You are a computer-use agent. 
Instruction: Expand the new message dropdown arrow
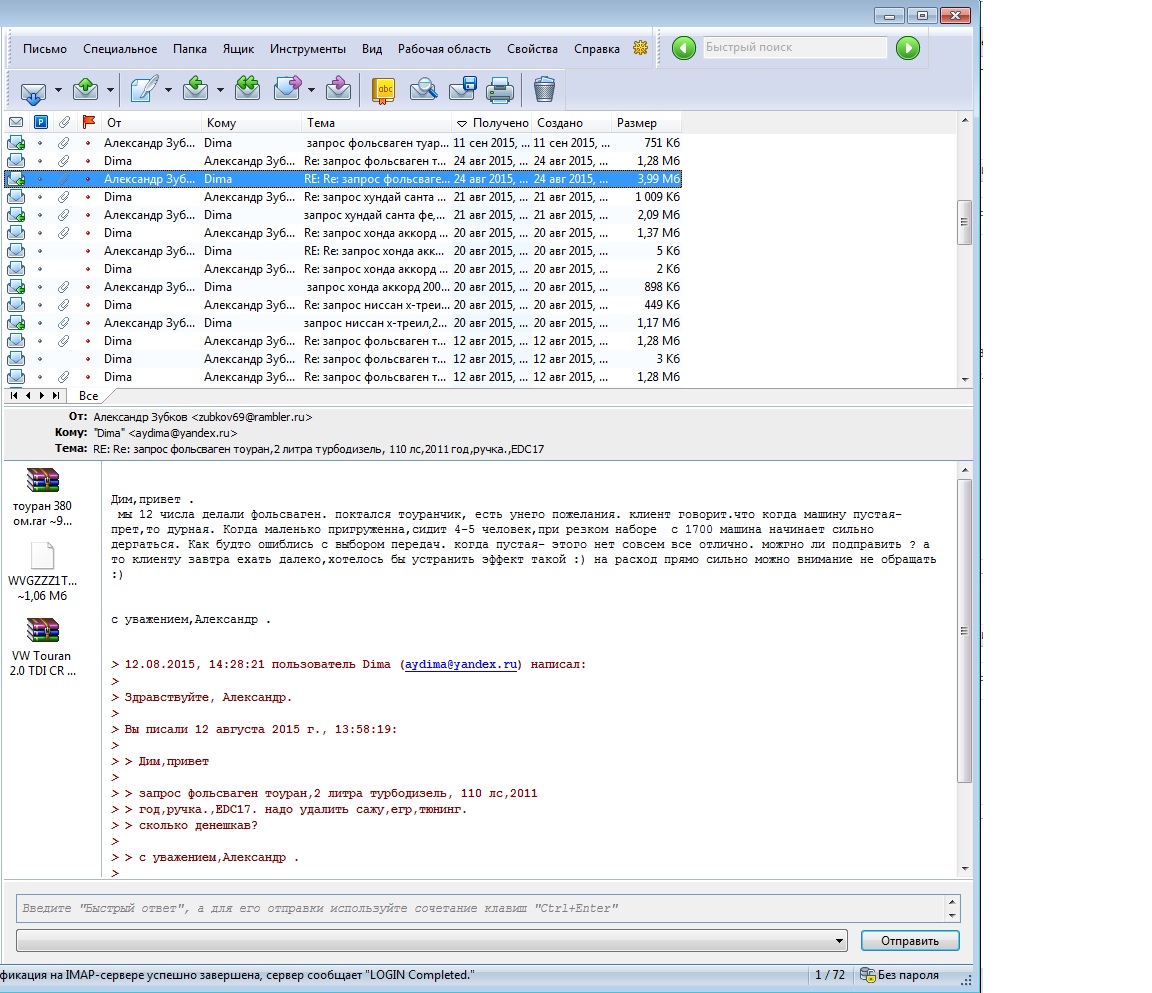pos(168,90)
